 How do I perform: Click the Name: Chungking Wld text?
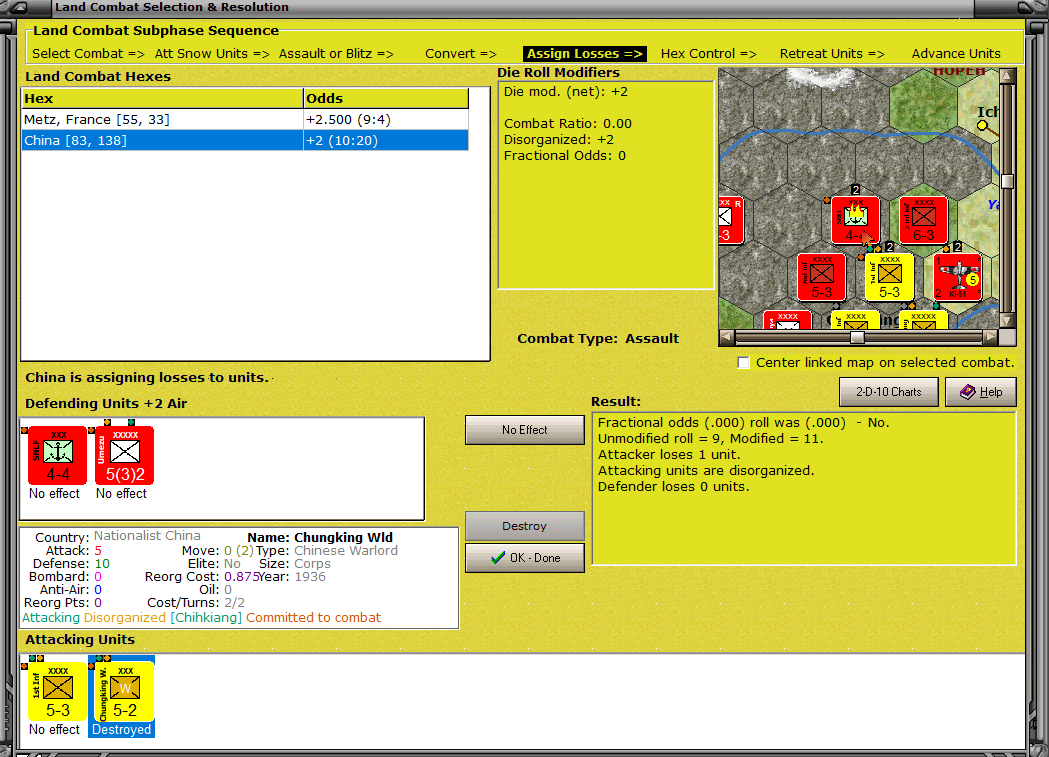pos(320,538)
